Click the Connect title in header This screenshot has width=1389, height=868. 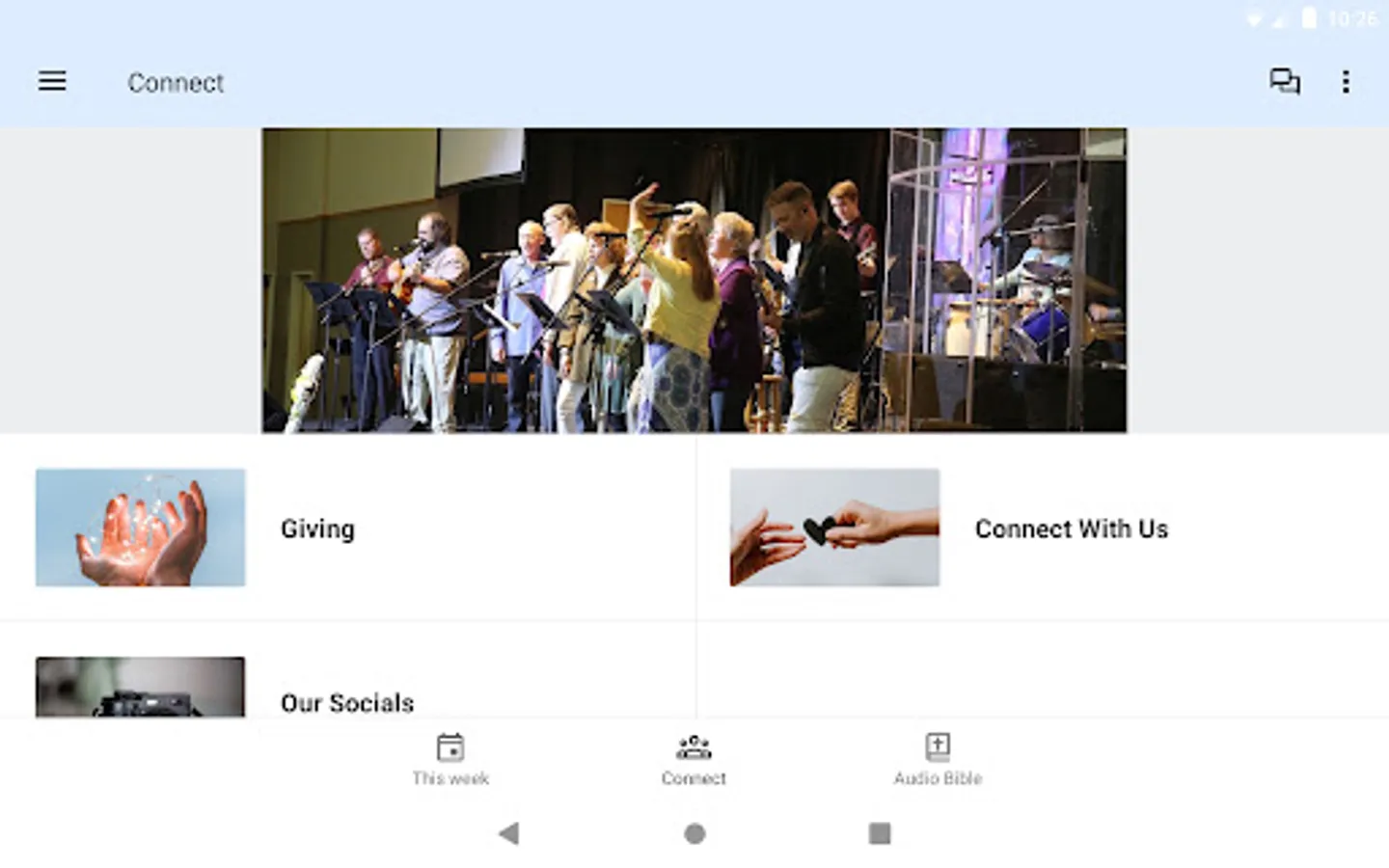pos(176,83)
